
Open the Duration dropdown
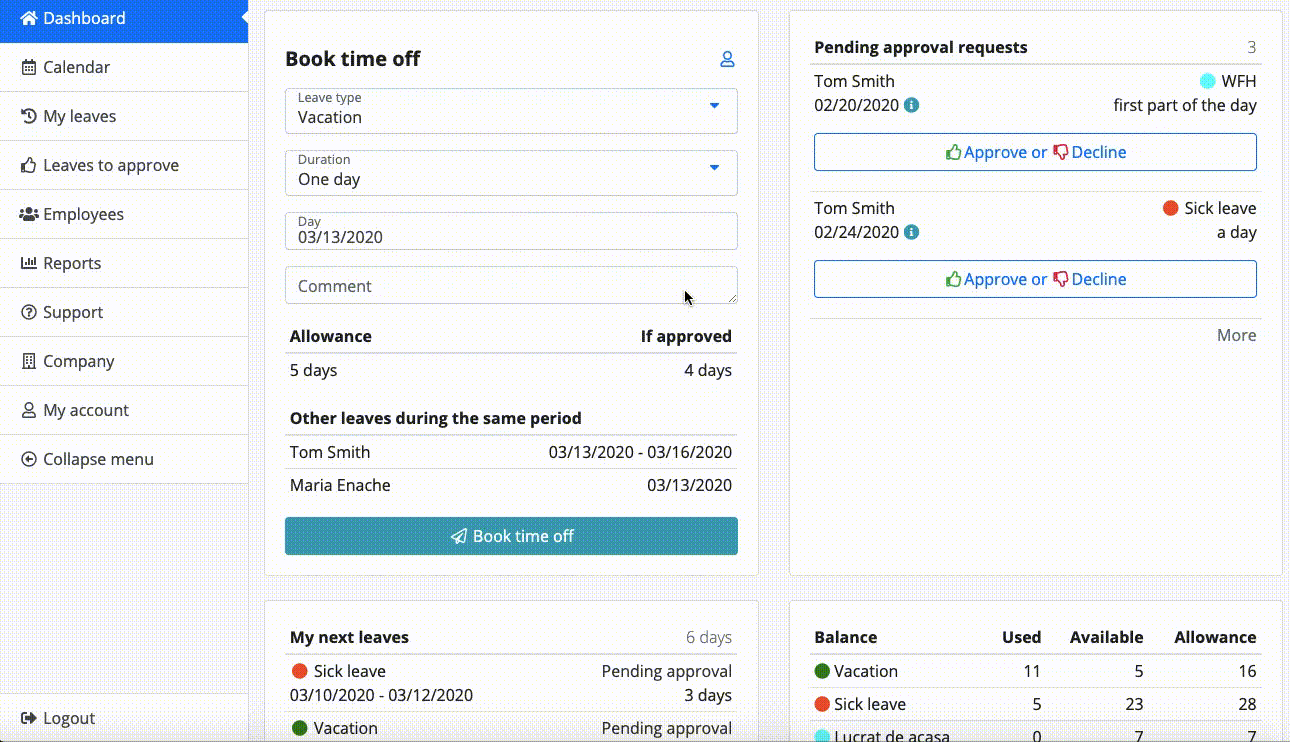[511, 173]
